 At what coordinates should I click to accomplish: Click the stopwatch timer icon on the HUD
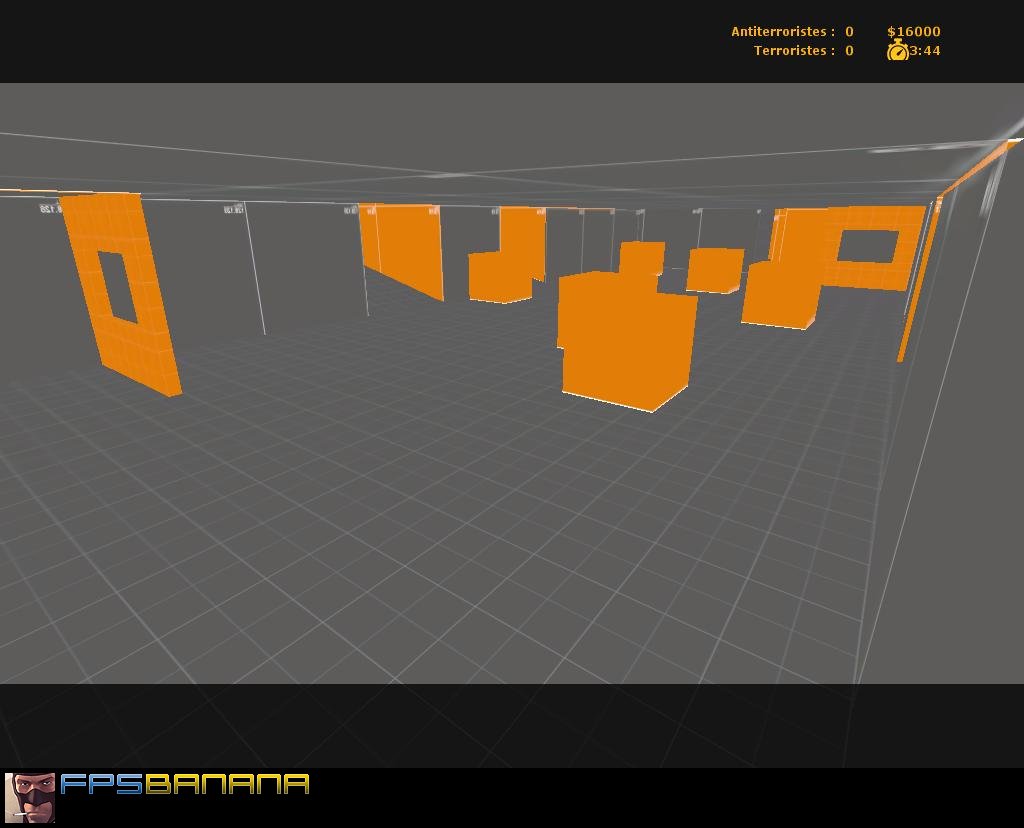[x=899, y=50]
